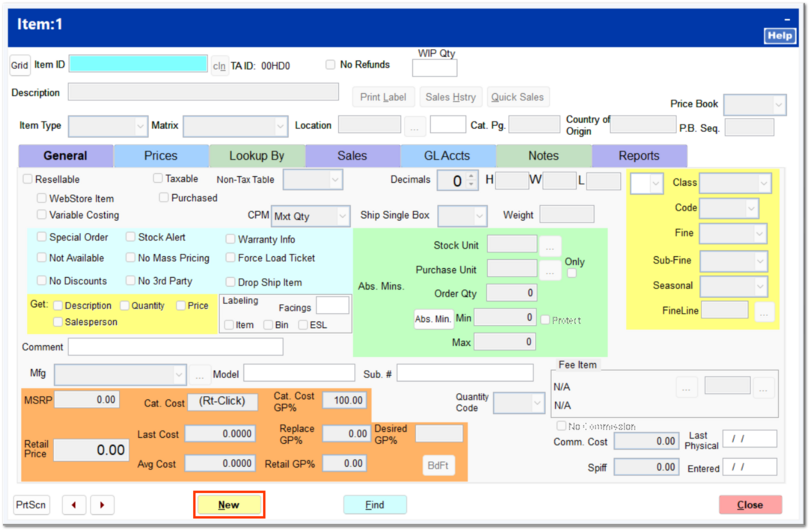Open the GL Accts tab
Screen dimensions: 810x531
point(448,156)
